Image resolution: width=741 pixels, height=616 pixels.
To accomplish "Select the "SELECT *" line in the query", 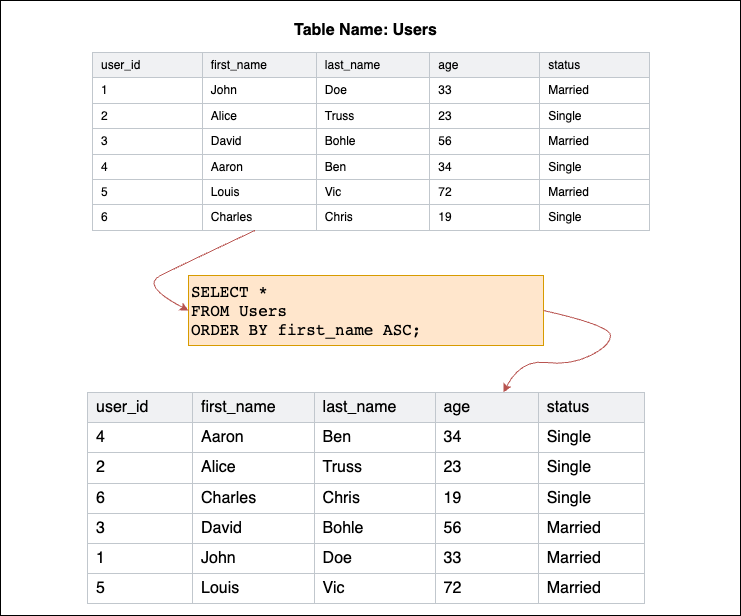I will (229, 292).
